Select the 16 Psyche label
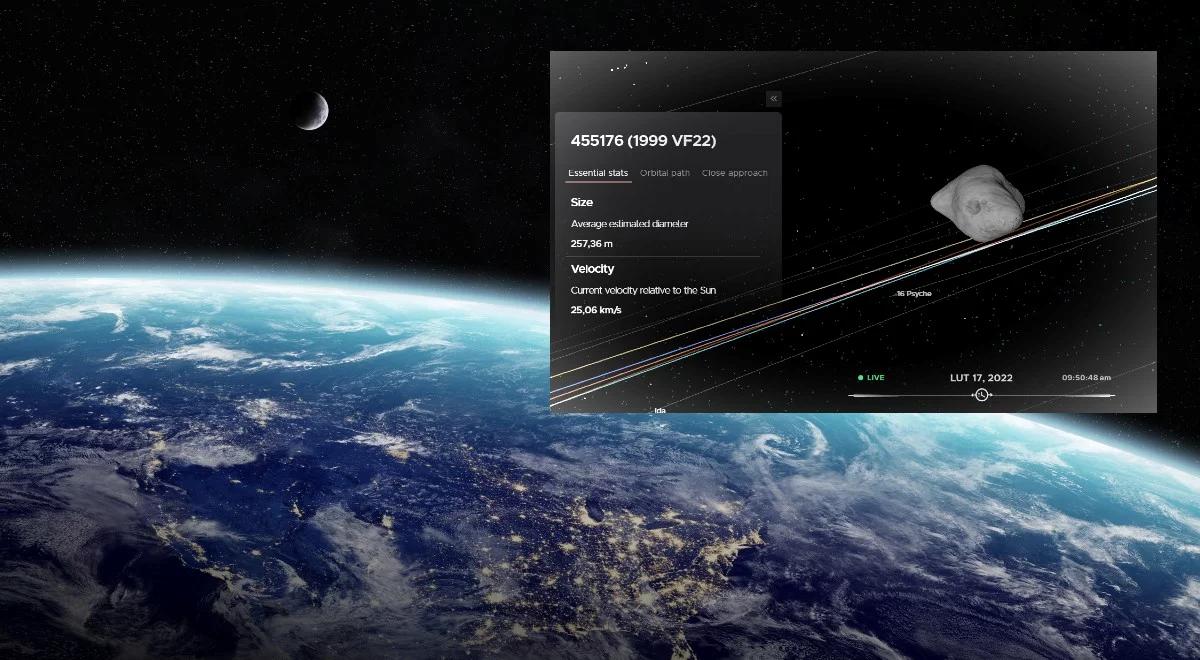The height and width of the screenshot is (660, 1200). click(914, 293)
